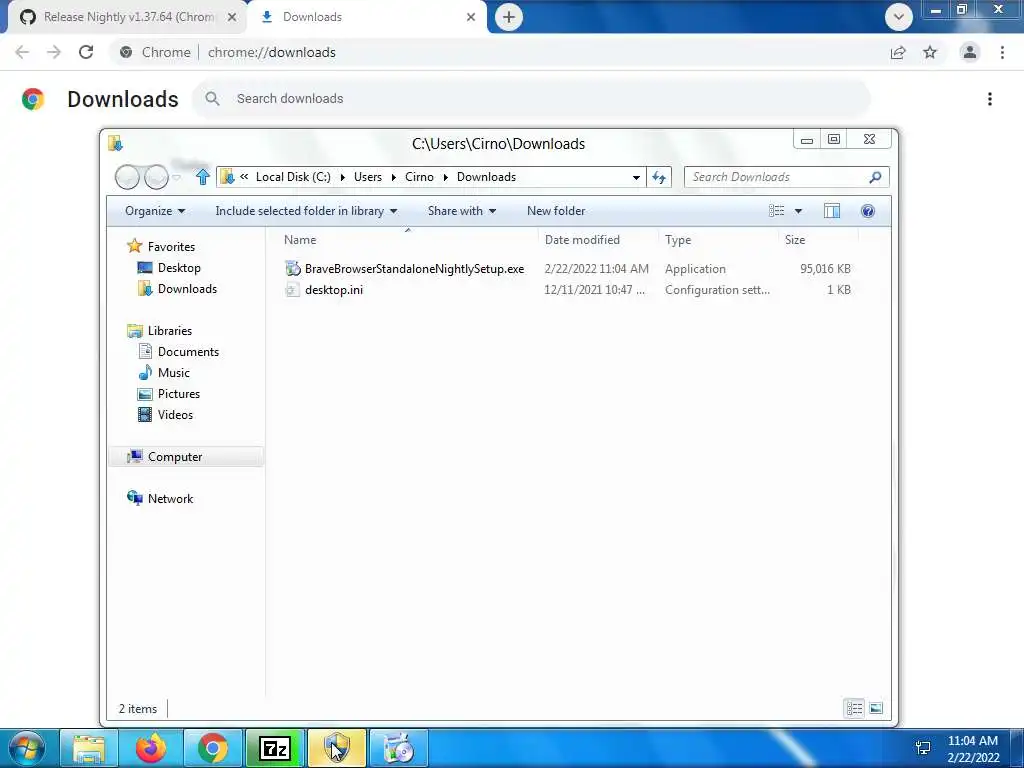Open Windows Explorer from taskbar
1024x768 pixels.
[89, 748]
